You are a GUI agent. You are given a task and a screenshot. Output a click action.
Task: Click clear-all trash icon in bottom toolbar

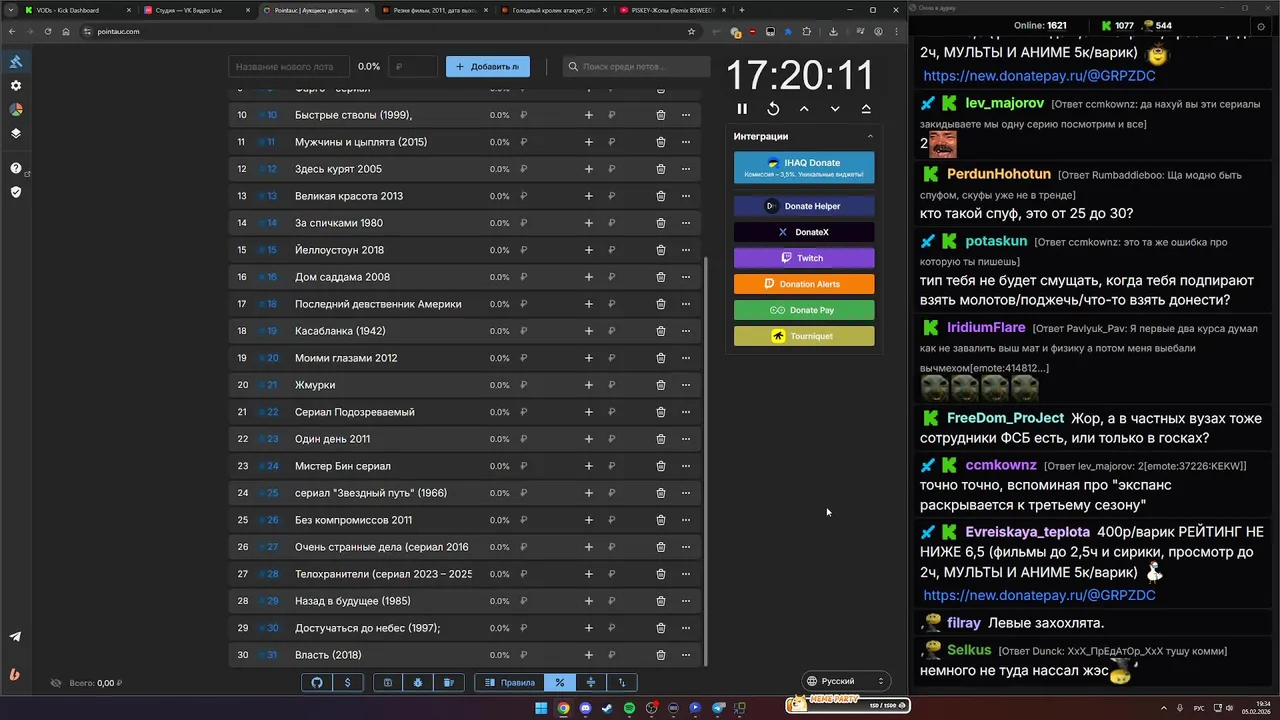[448, 682]
